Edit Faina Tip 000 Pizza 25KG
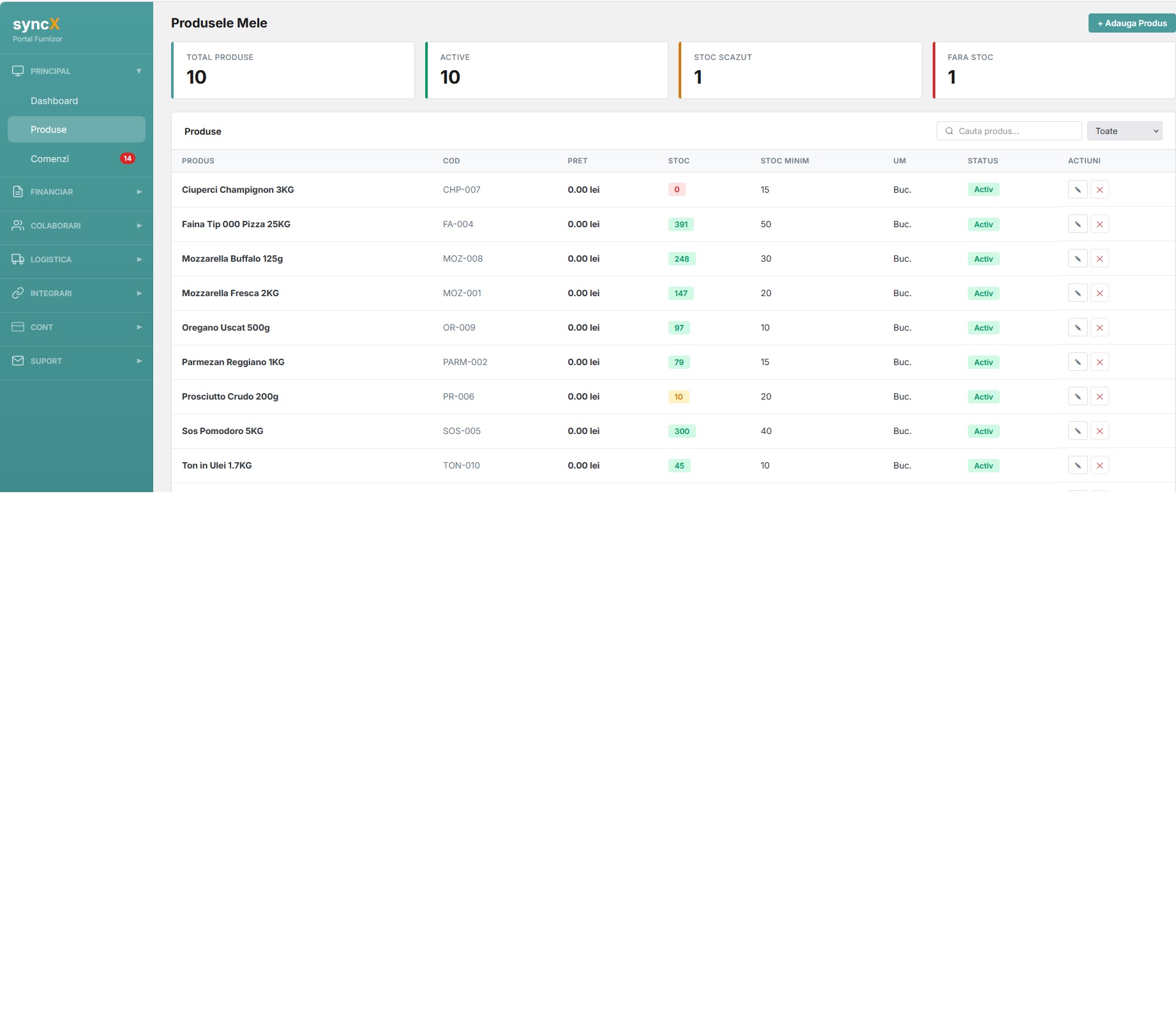This screenshot has width=1176, height=1020. [1078, 224]
